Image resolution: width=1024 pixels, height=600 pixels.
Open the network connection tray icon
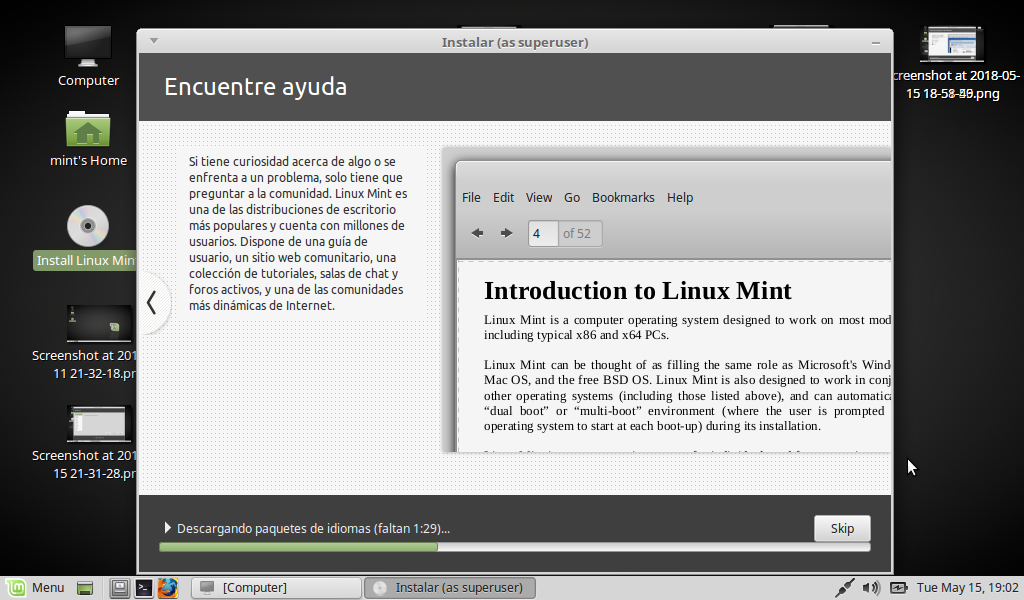(845, 588)
